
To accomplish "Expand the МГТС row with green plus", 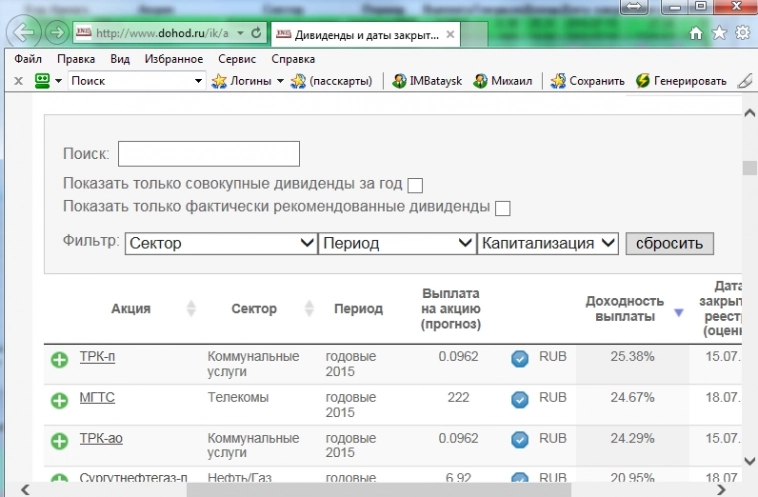I will pos(59,400).
